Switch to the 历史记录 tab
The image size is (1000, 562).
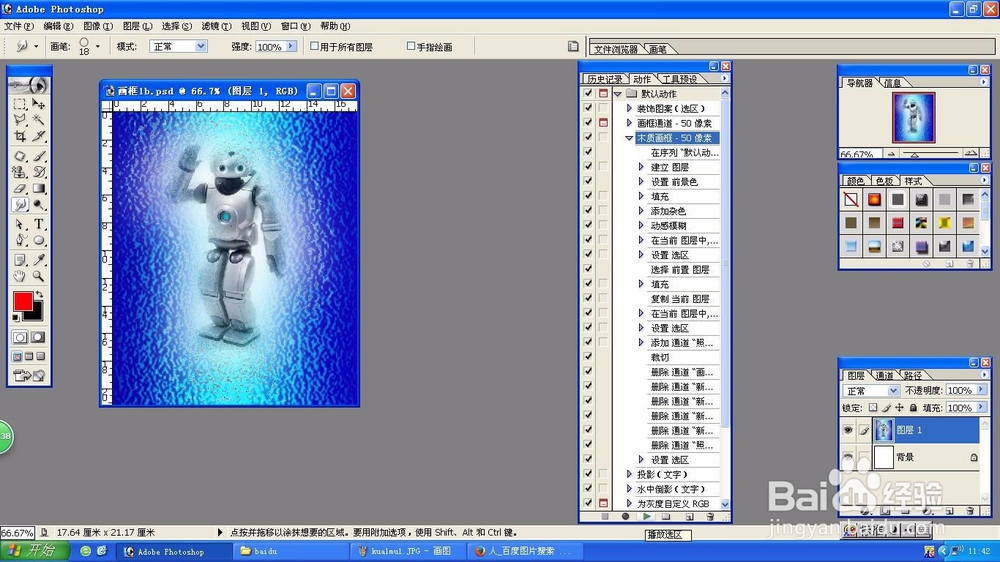(604, 79)
